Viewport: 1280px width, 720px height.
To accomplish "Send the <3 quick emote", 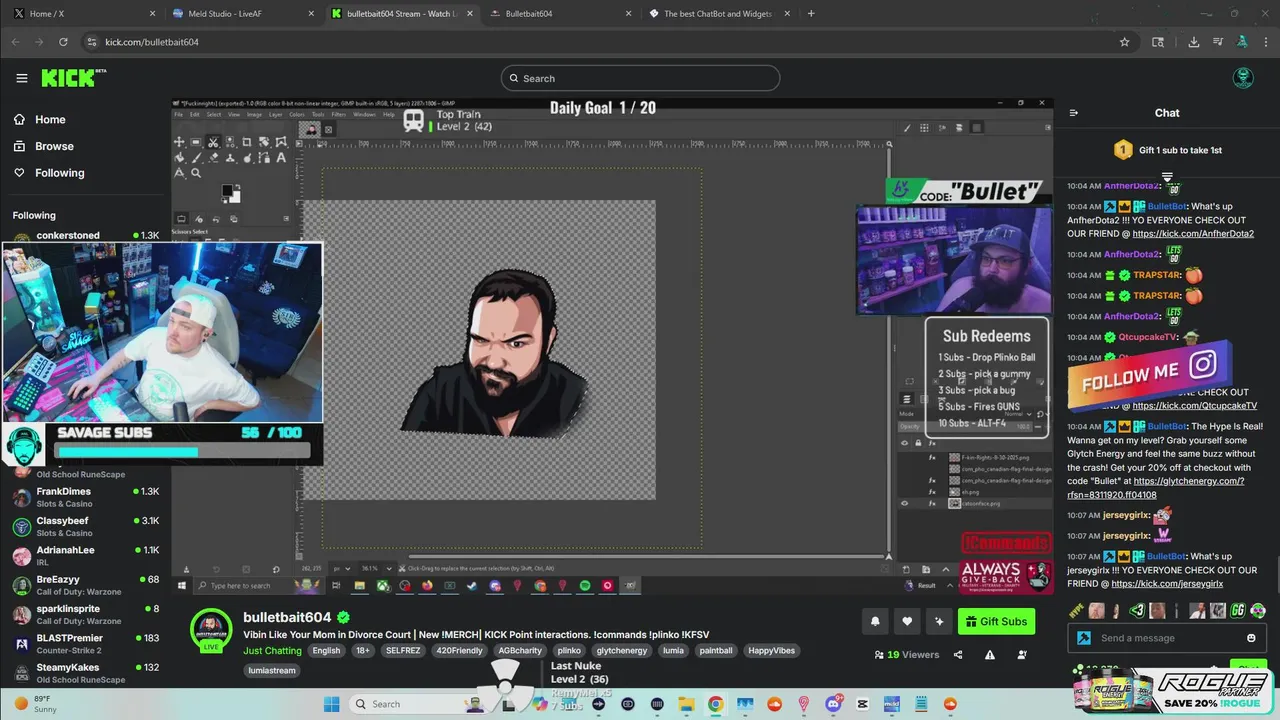I will 1137,610.
